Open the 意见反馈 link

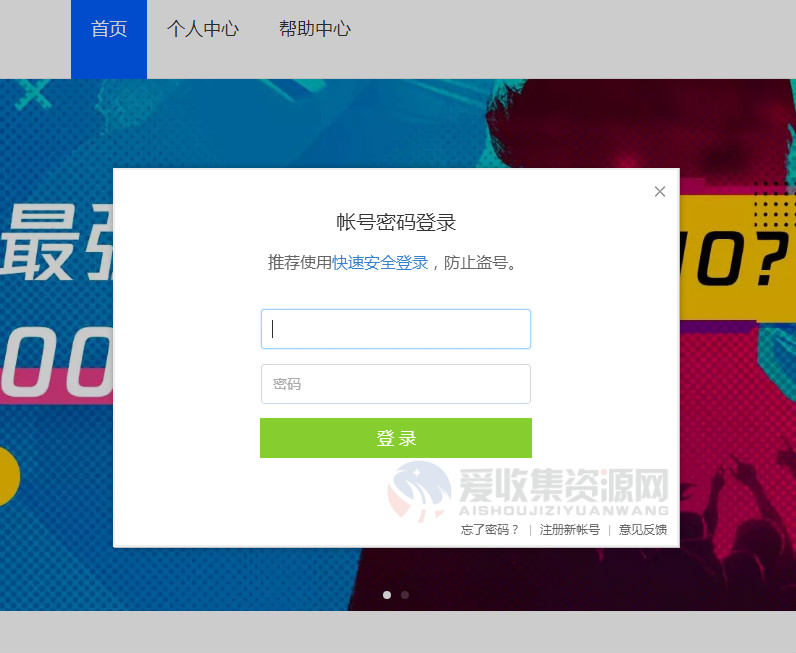(642, 530)
